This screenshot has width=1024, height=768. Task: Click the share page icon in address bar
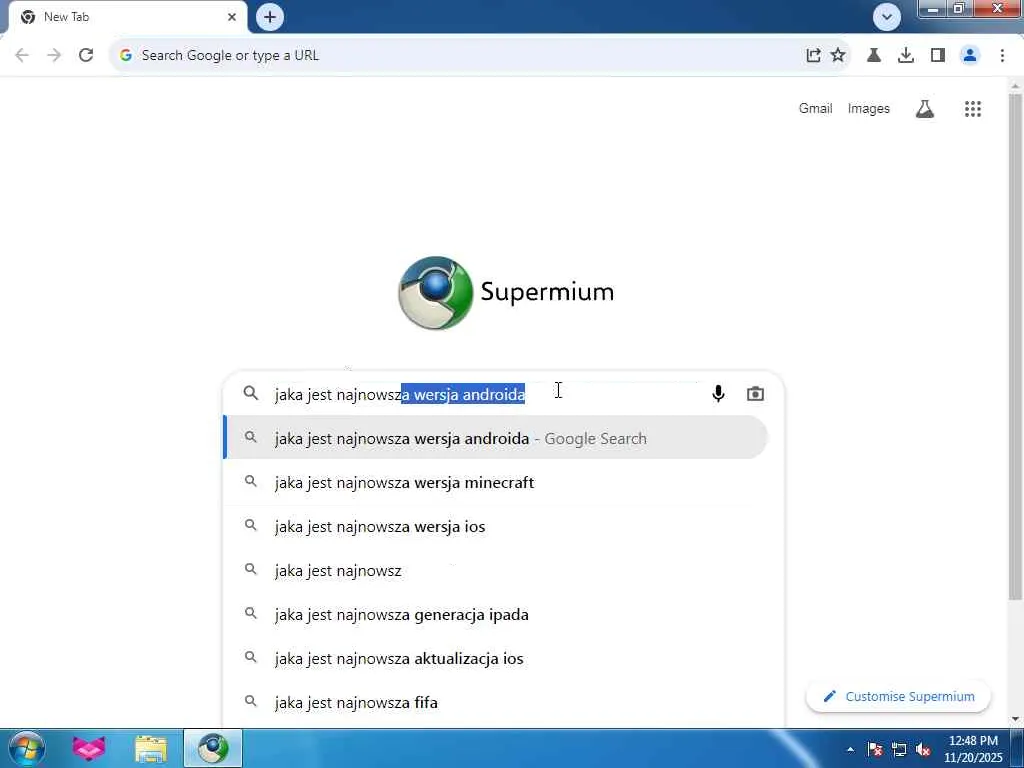813,56
